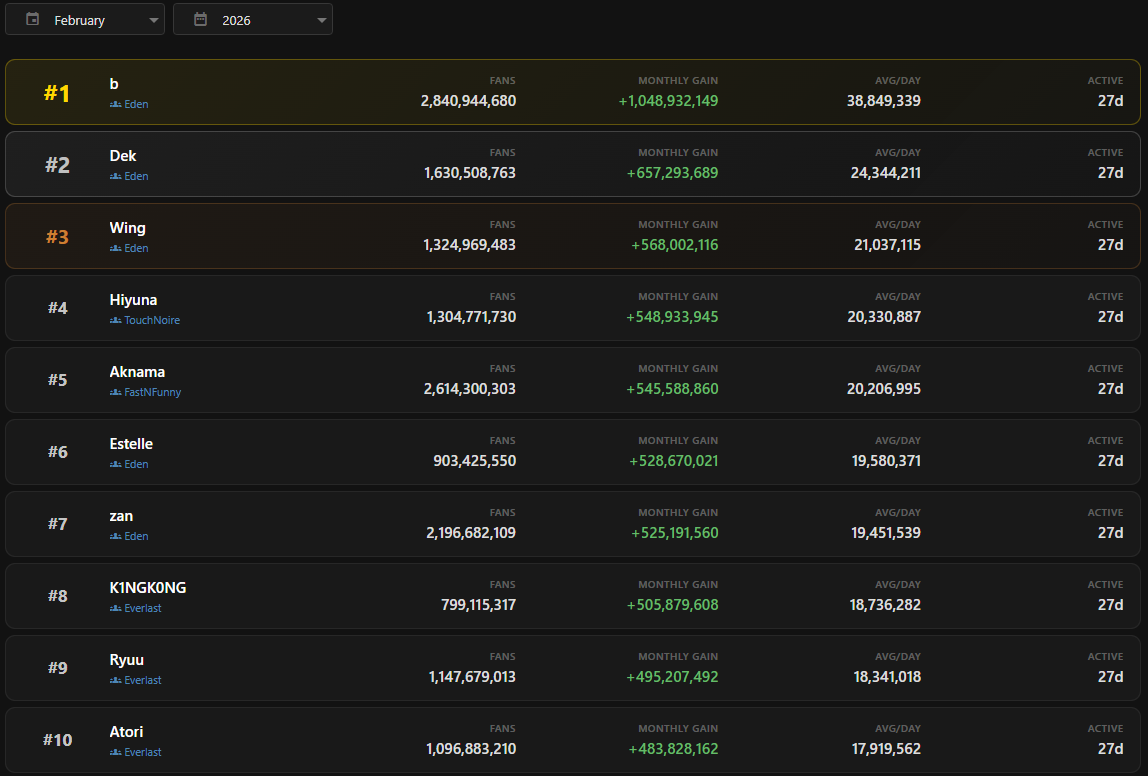Click monthly gain +528,670,021
1148x776 pixels.
[674, 461]
